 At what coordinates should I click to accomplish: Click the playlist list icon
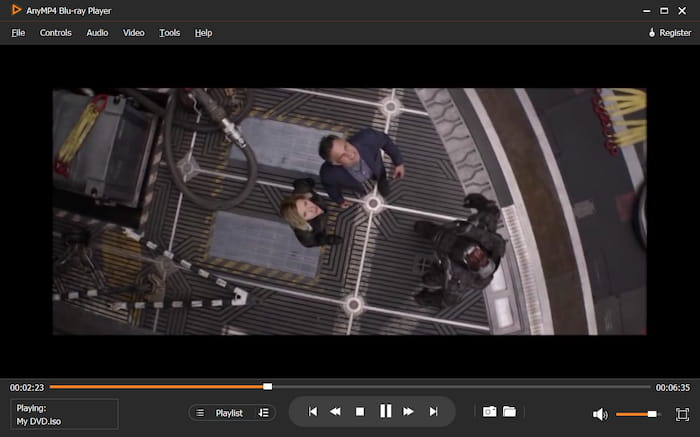point(200,413)
